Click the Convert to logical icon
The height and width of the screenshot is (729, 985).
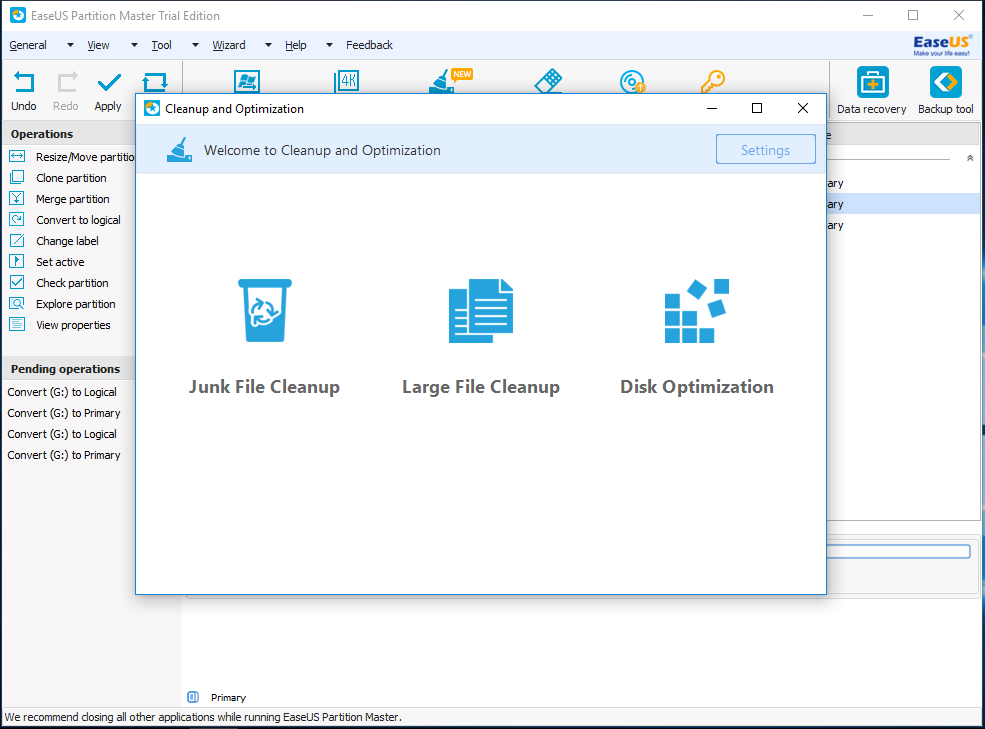[x=17, y=219]
